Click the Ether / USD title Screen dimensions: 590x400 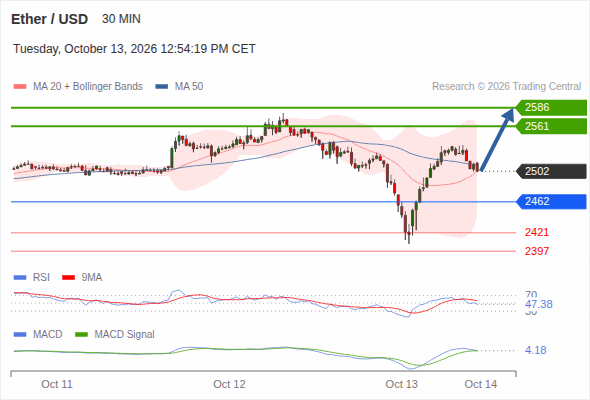49,19
